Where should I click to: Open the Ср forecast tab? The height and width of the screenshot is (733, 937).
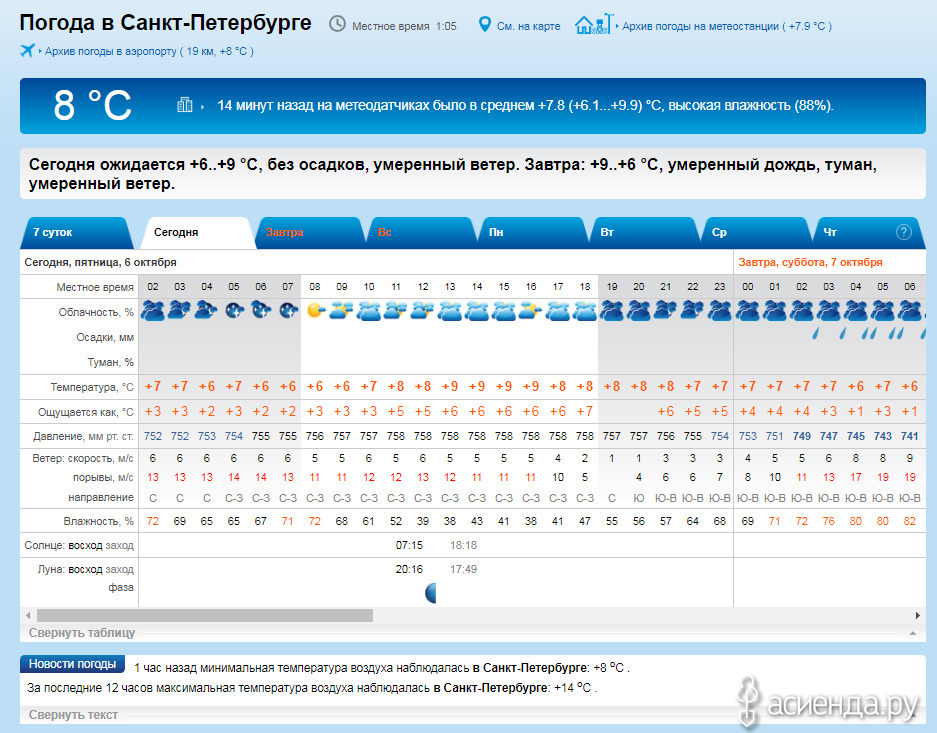(x=757, y=232)
